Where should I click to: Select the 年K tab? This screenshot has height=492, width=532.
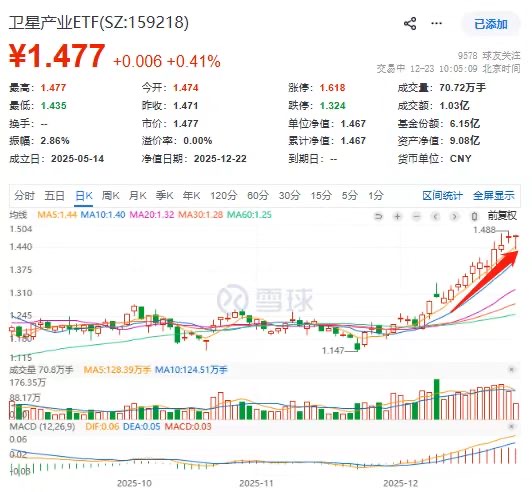[191, 195]
